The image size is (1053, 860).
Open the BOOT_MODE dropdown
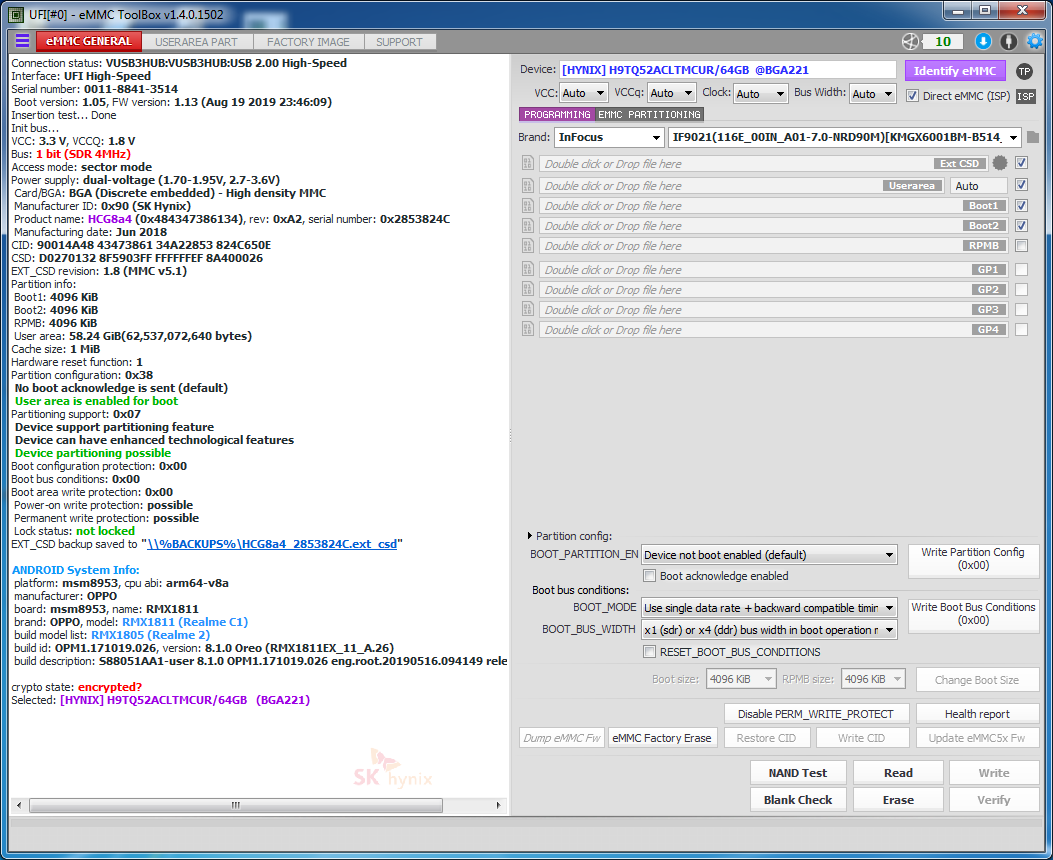(x=769, y=608)
